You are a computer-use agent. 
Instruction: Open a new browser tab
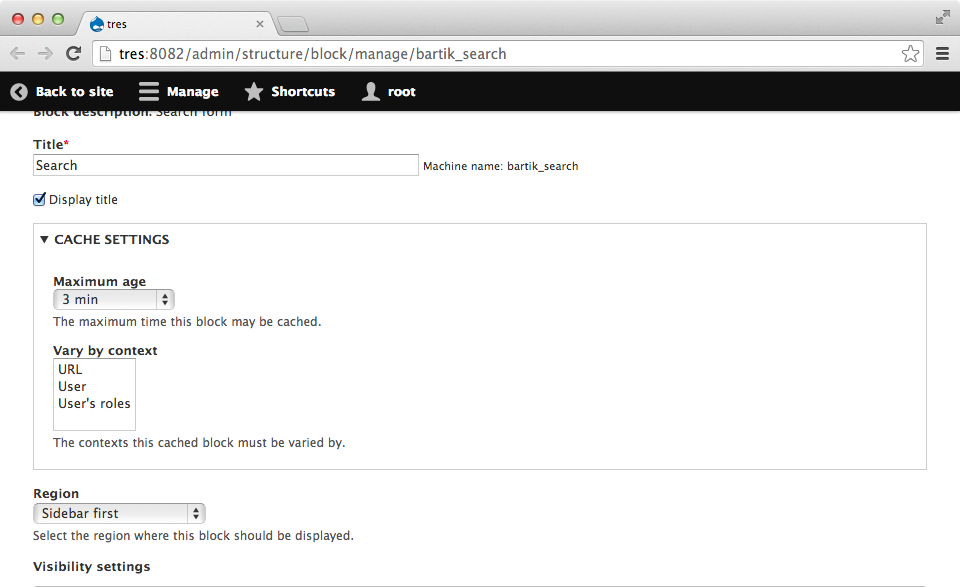point(293,23)
